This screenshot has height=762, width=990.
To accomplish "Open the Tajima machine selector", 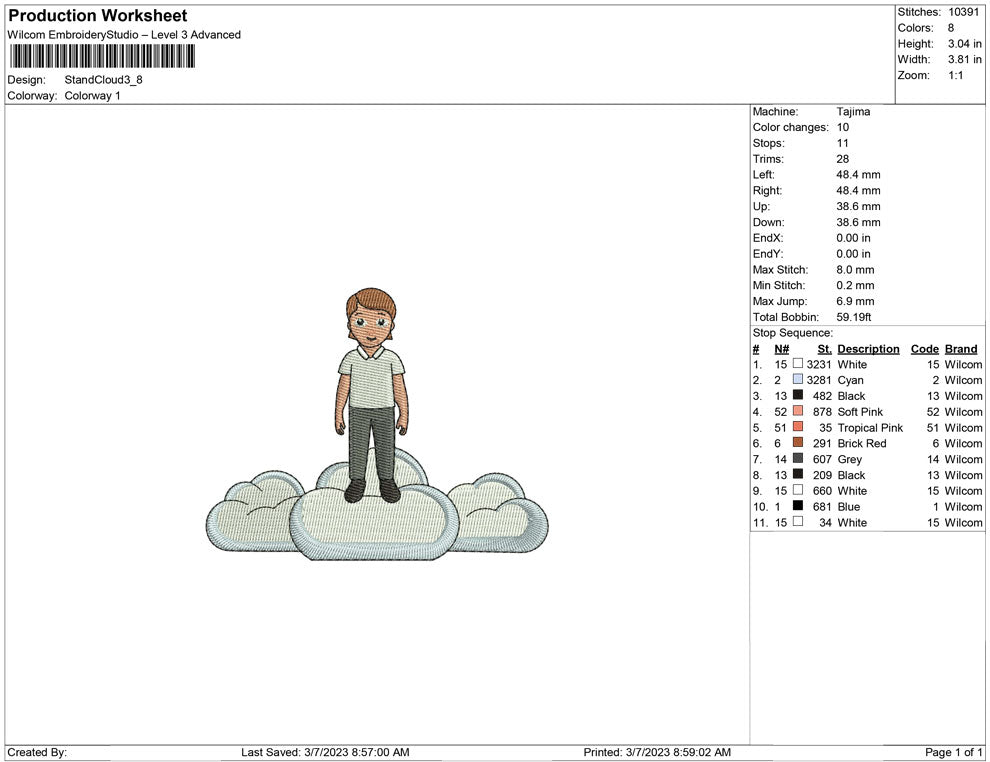I will coord(853,111).
